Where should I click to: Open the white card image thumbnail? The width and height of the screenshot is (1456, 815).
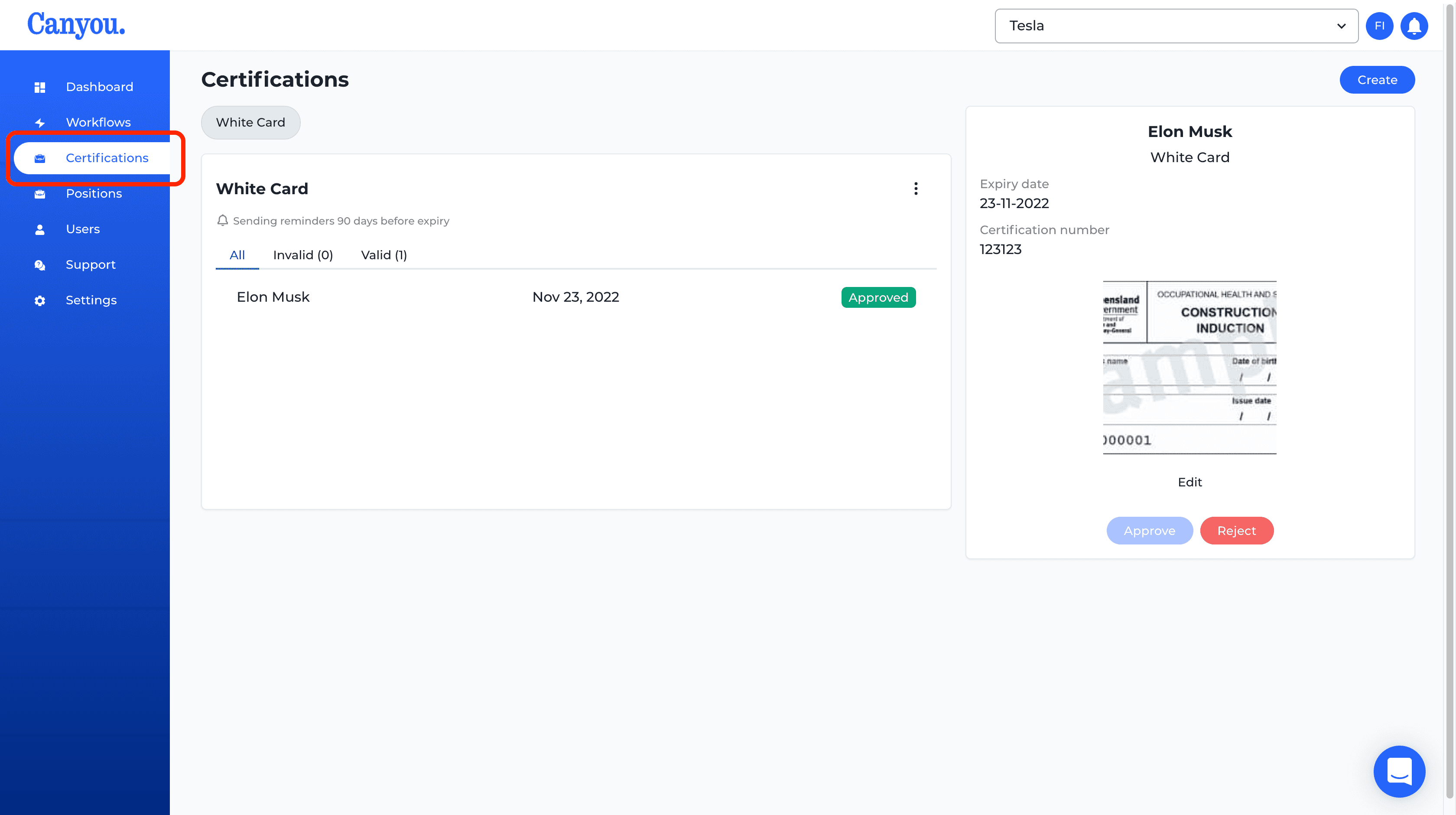[x=1189, y=368]
